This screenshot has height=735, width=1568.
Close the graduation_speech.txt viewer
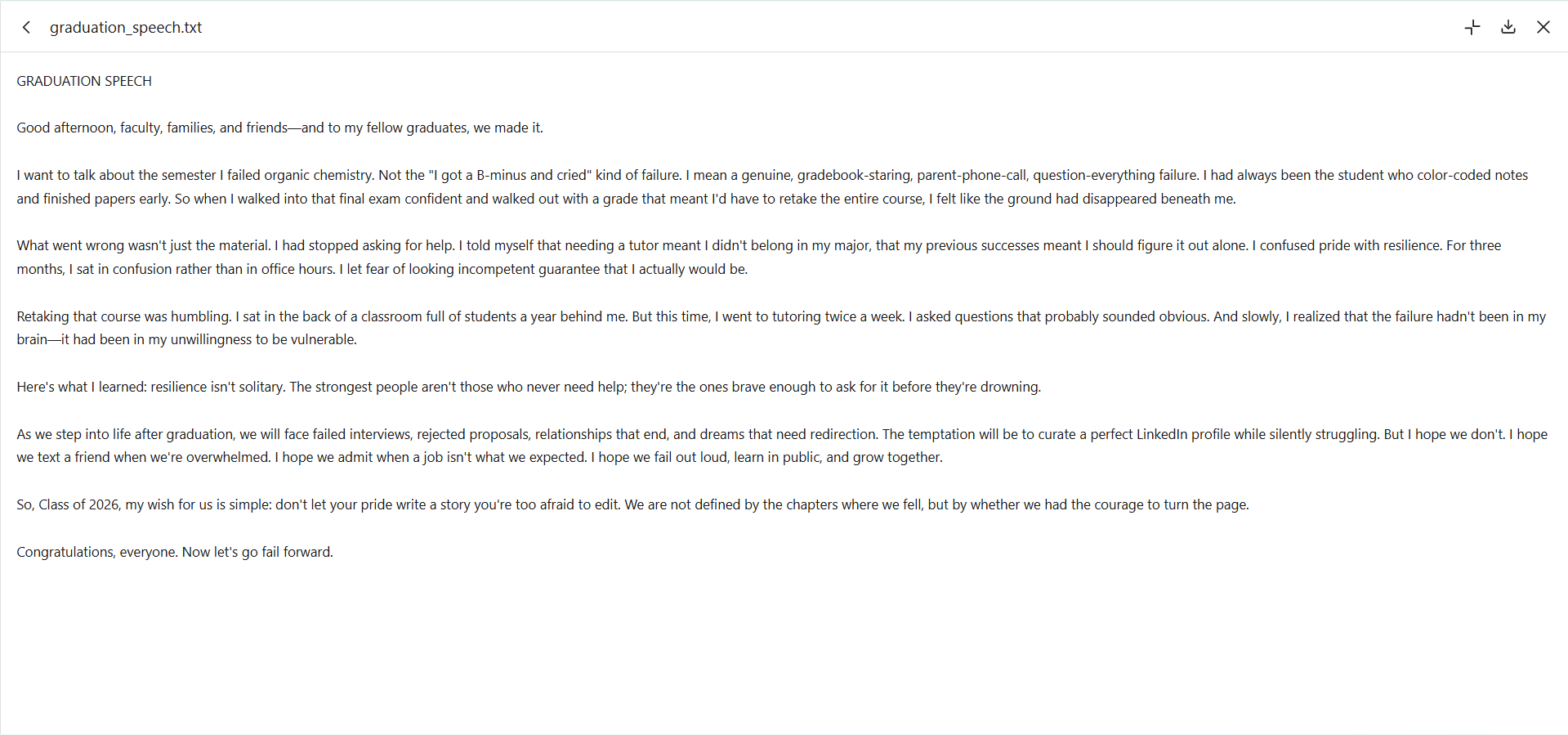(1543, 27)
